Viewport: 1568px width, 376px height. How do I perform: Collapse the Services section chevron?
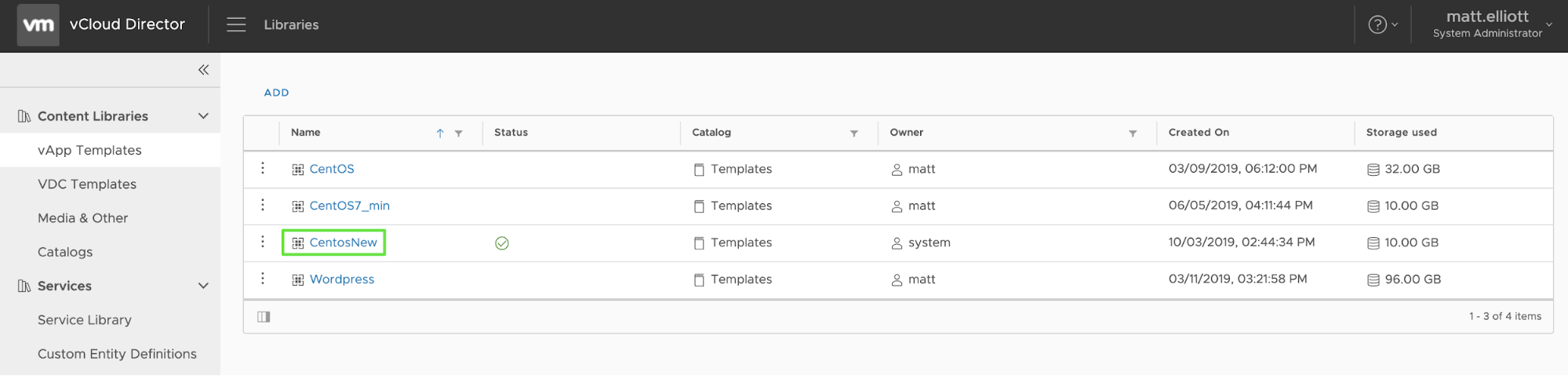point(203,286)
